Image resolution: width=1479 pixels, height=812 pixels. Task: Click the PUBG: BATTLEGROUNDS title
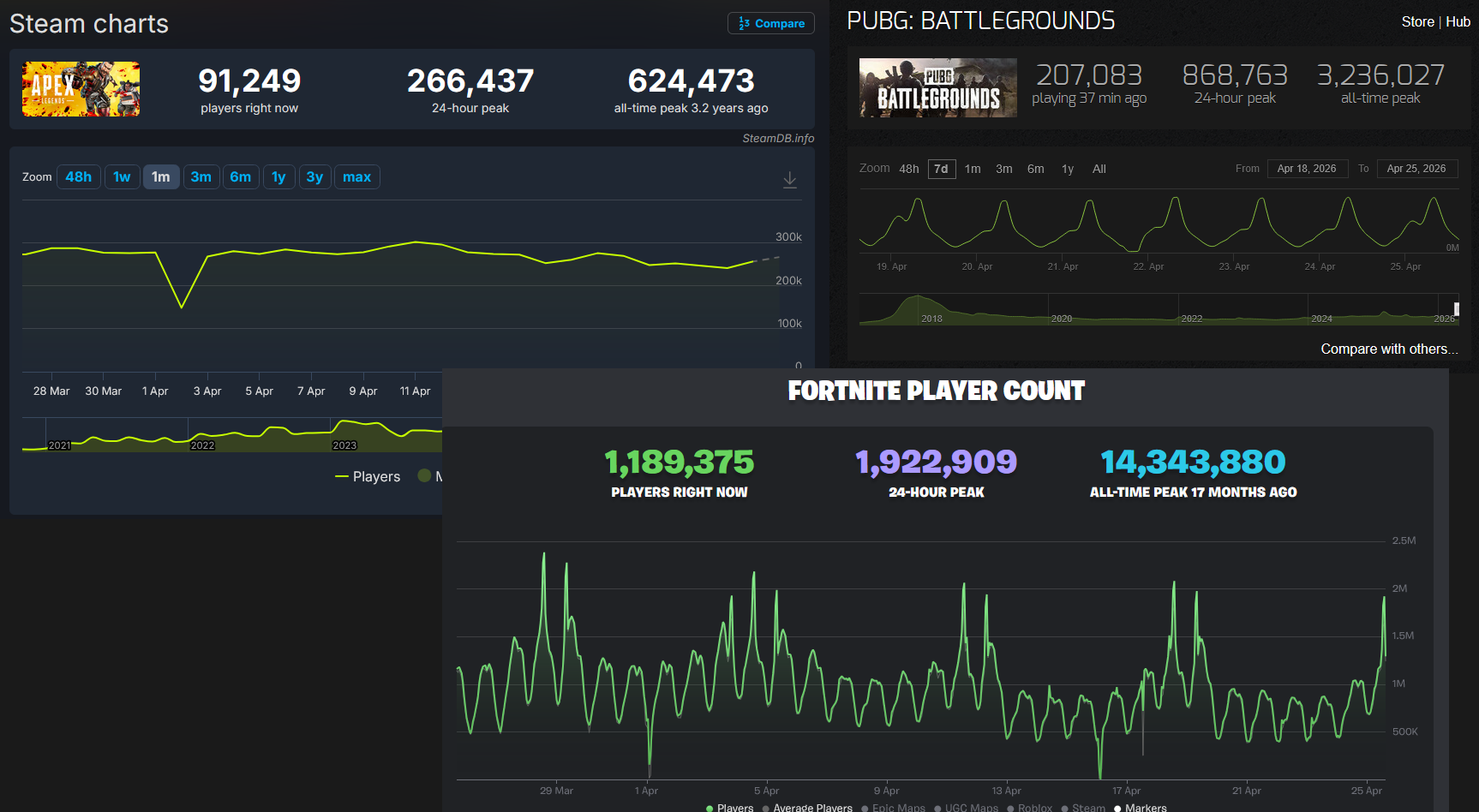981,21
